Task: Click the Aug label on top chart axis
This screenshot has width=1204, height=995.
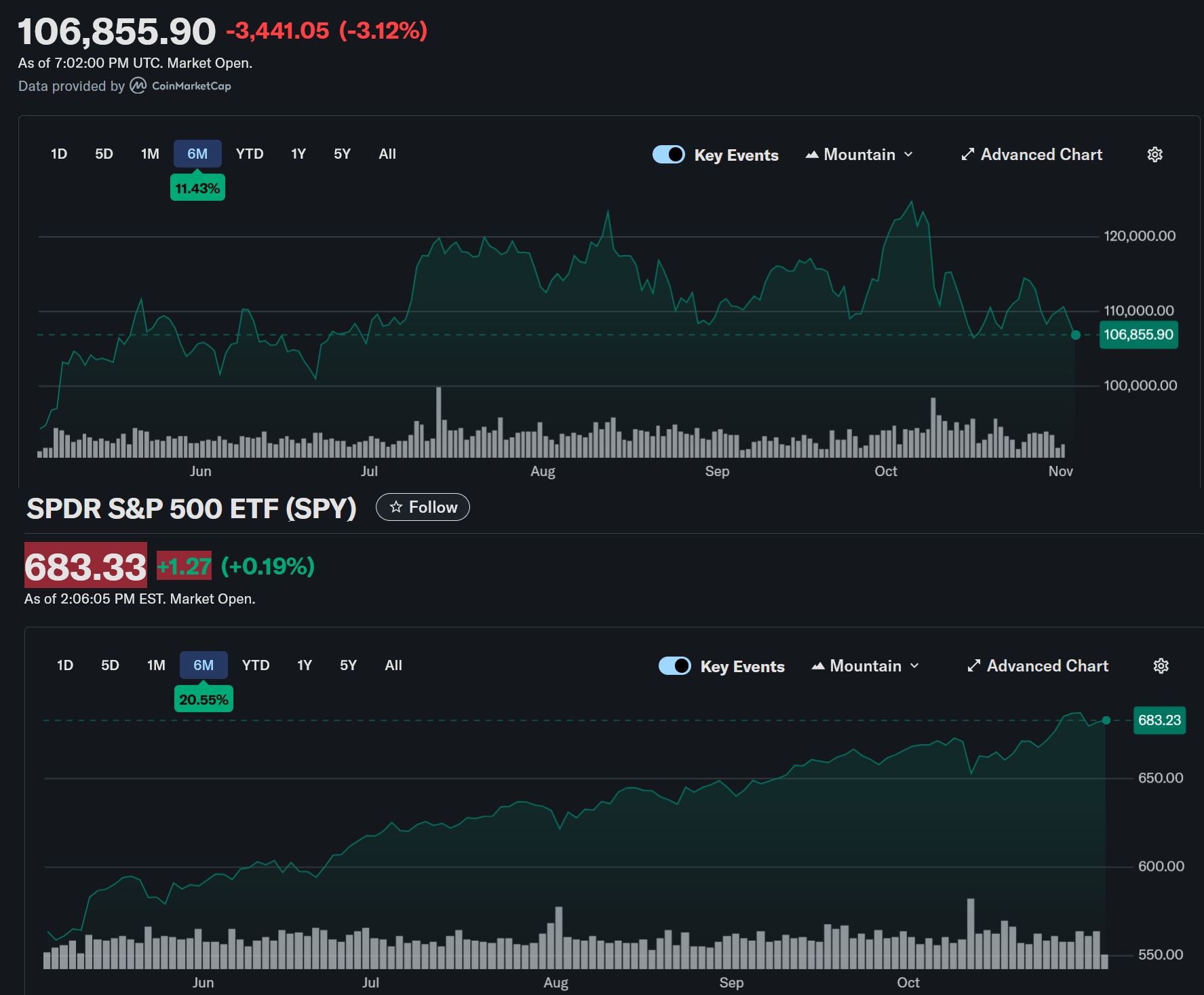Action: coord(543,471)
